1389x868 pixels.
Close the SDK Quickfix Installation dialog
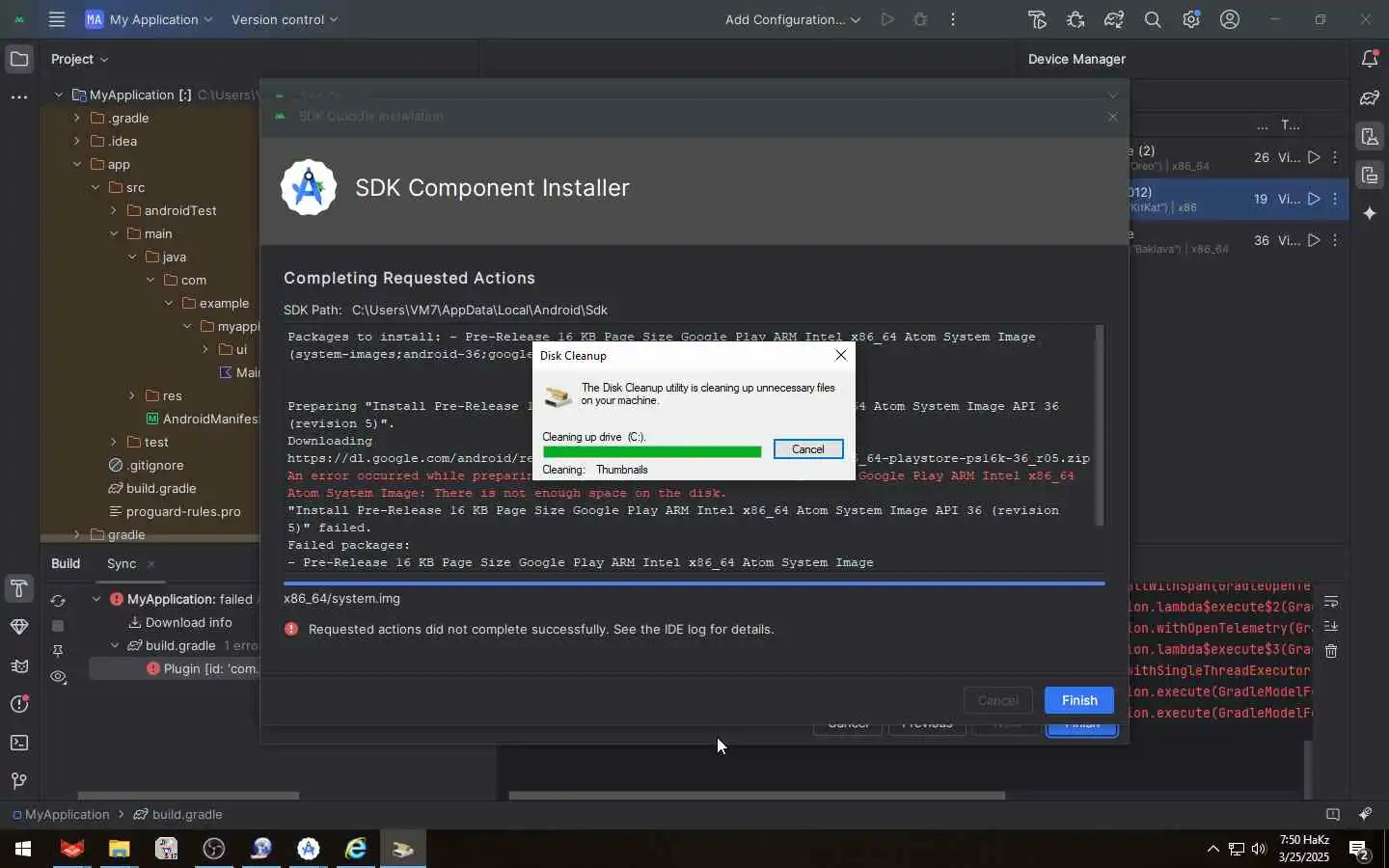tap(1113, 117)
